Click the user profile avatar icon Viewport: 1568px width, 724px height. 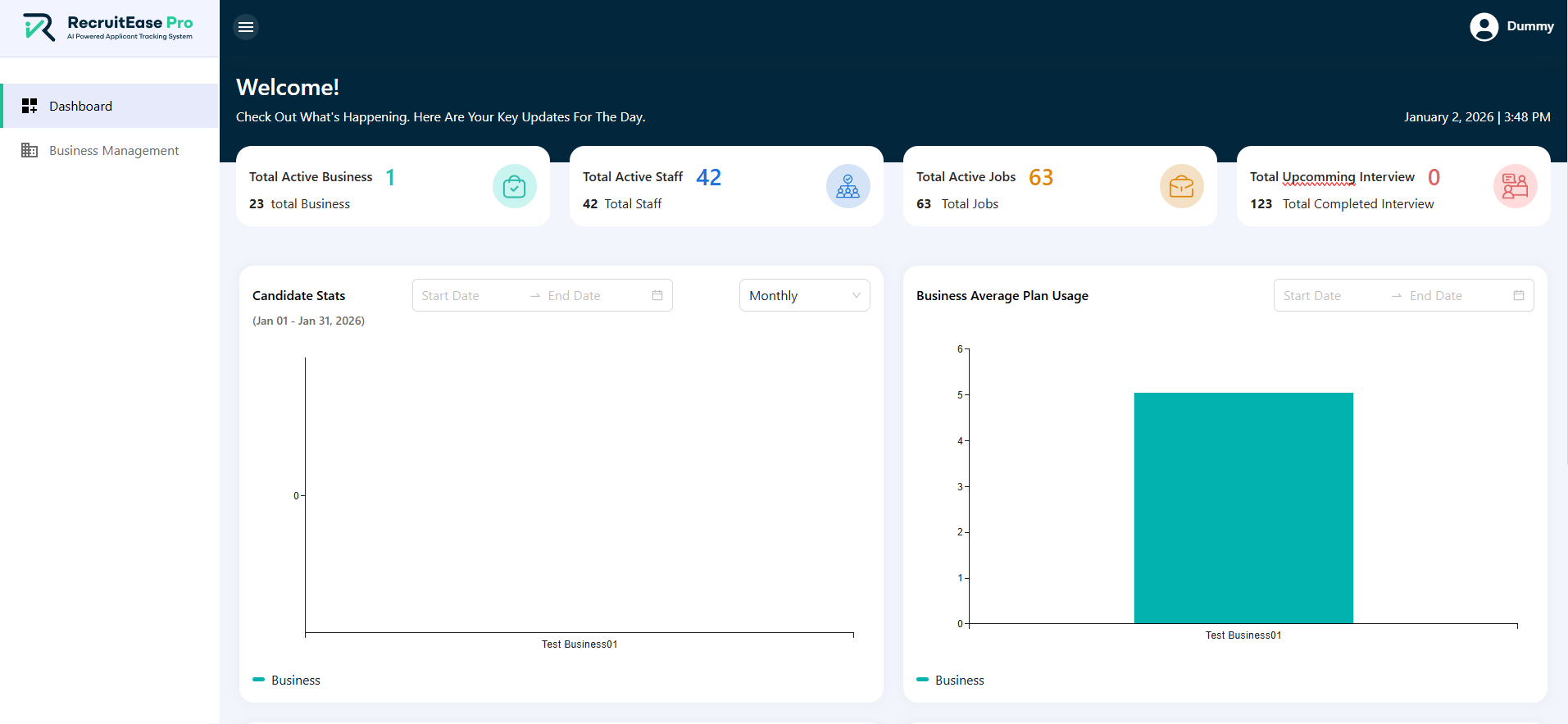pyautogui.click(x=1484, y=27)
